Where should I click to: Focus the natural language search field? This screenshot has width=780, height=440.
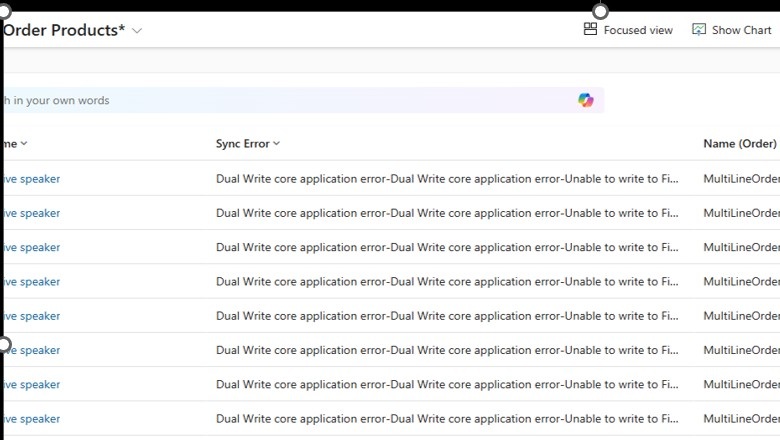[x=303, y=100]
